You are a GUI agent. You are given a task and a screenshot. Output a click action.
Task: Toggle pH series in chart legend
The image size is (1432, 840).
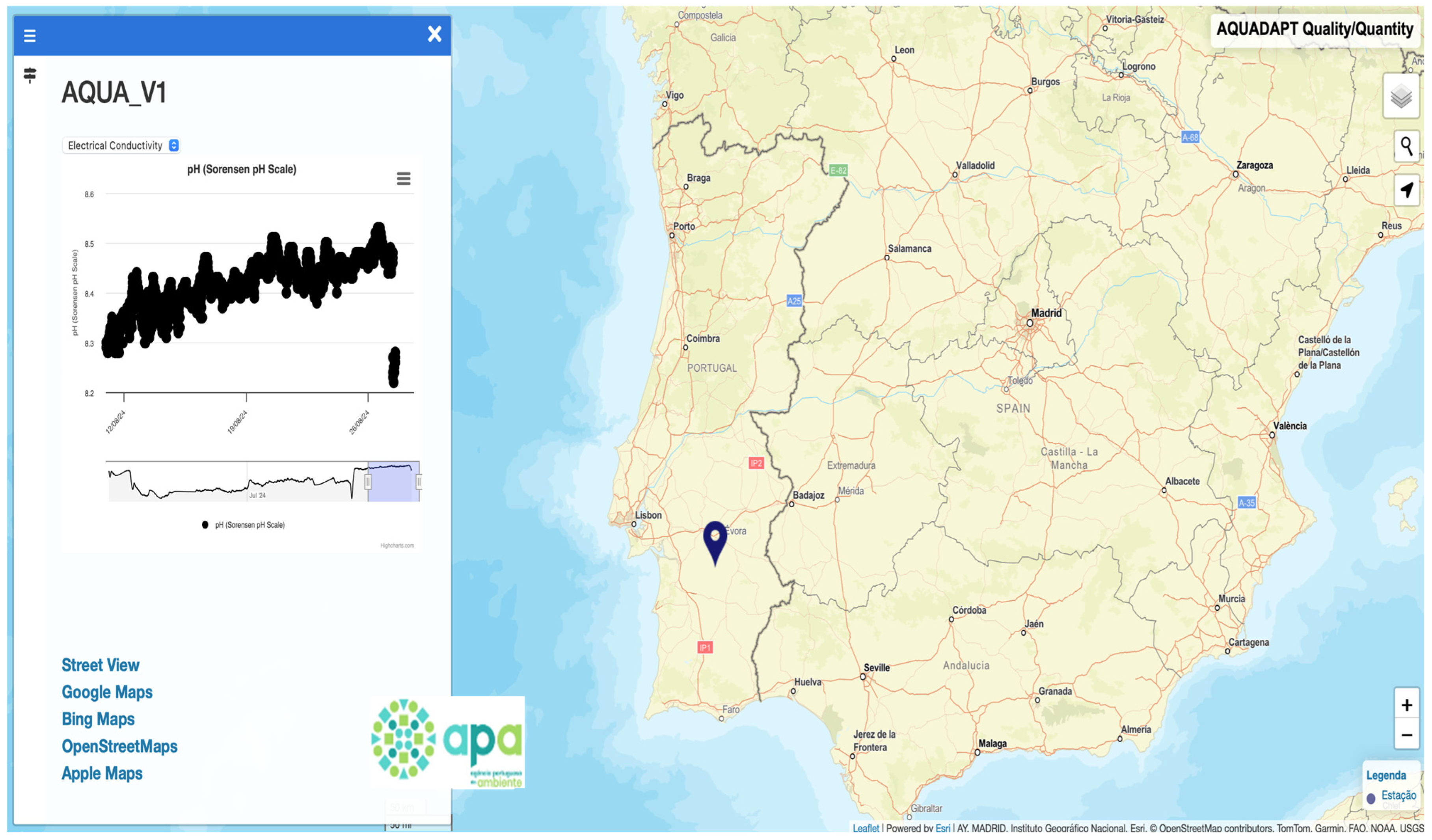point(244,525)
